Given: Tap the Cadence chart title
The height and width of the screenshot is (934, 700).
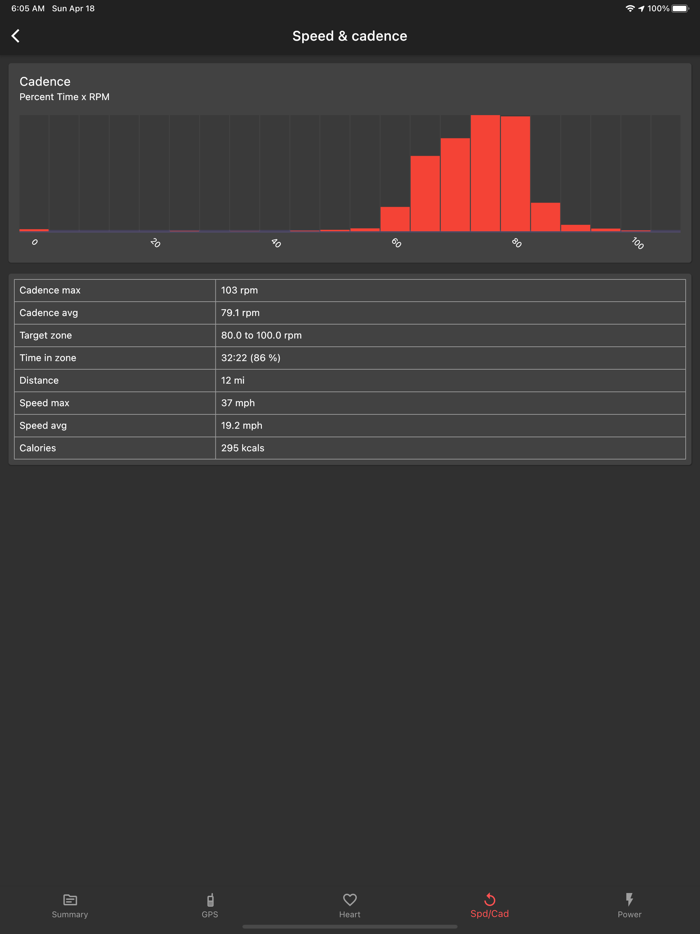Looking at the screenshot, I should tap(45, 82).
